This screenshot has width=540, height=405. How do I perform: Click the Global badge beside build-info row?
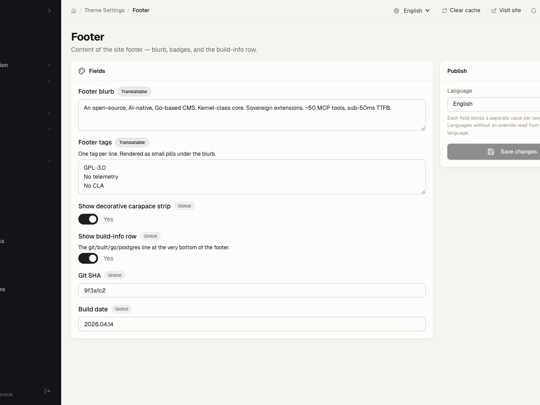coord(150,236)
